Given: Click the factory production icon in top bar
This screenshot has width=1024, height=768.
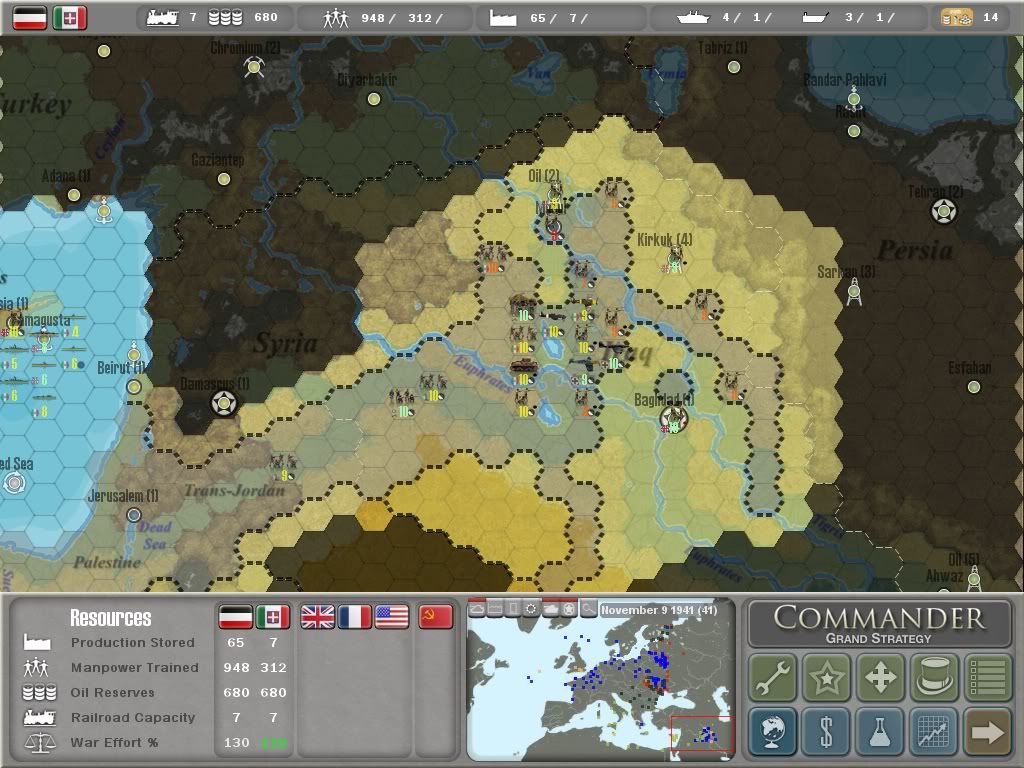Looking at the screenshot, I should (503, 18).
